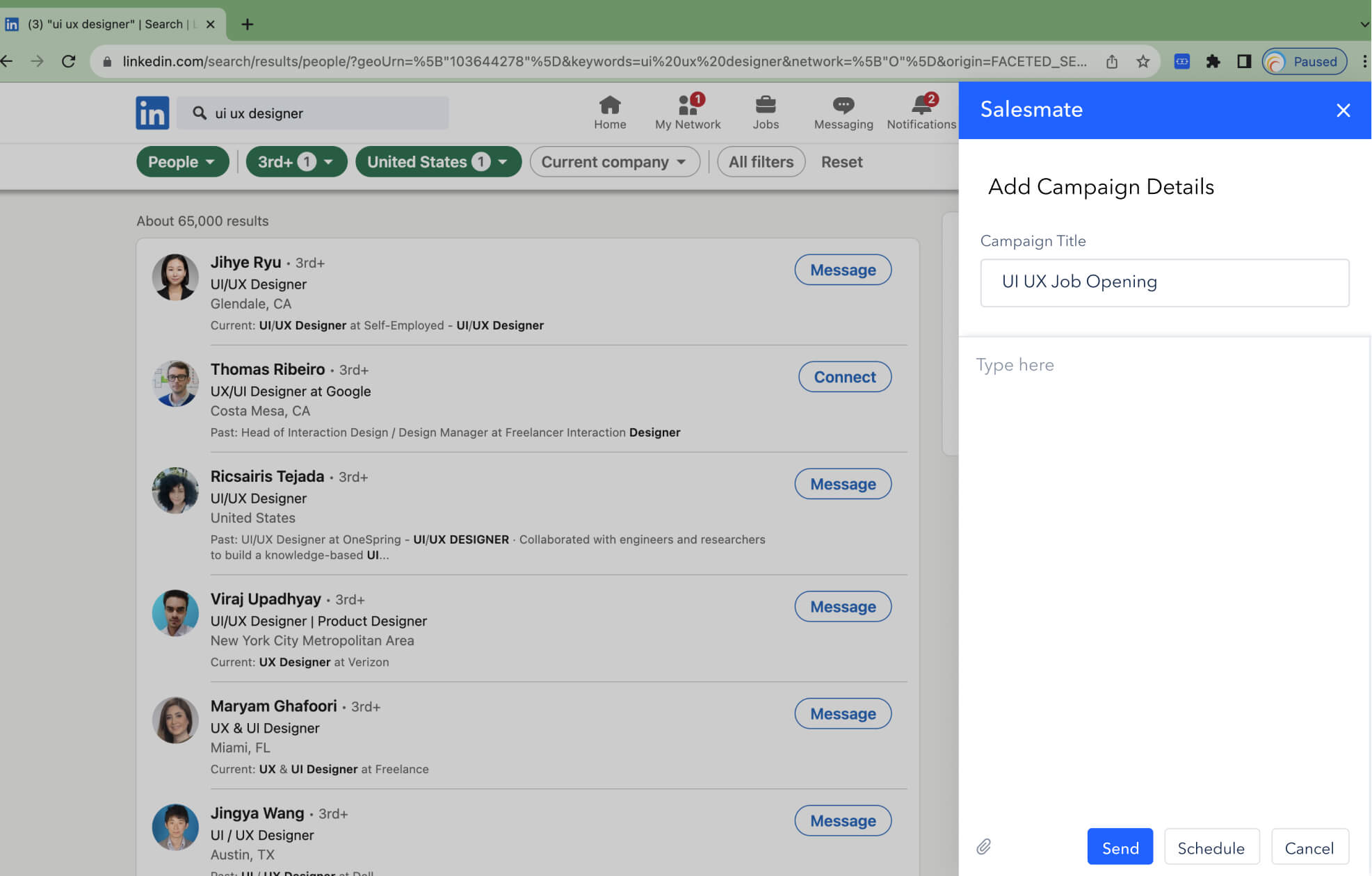Viewport: 1372px width, 876px height.
Task: Open Viraj Upadhyay's profile name
Action: (266, 599)
